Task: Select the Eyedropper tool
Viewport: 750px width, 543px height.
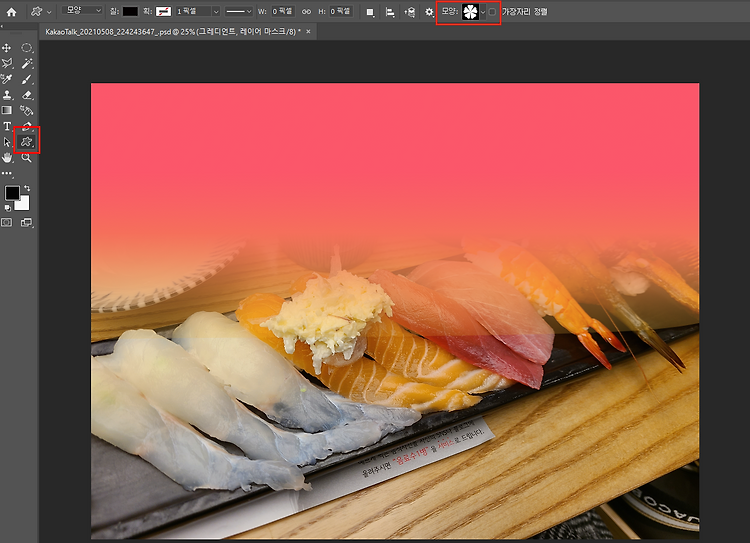Action: 7,79
